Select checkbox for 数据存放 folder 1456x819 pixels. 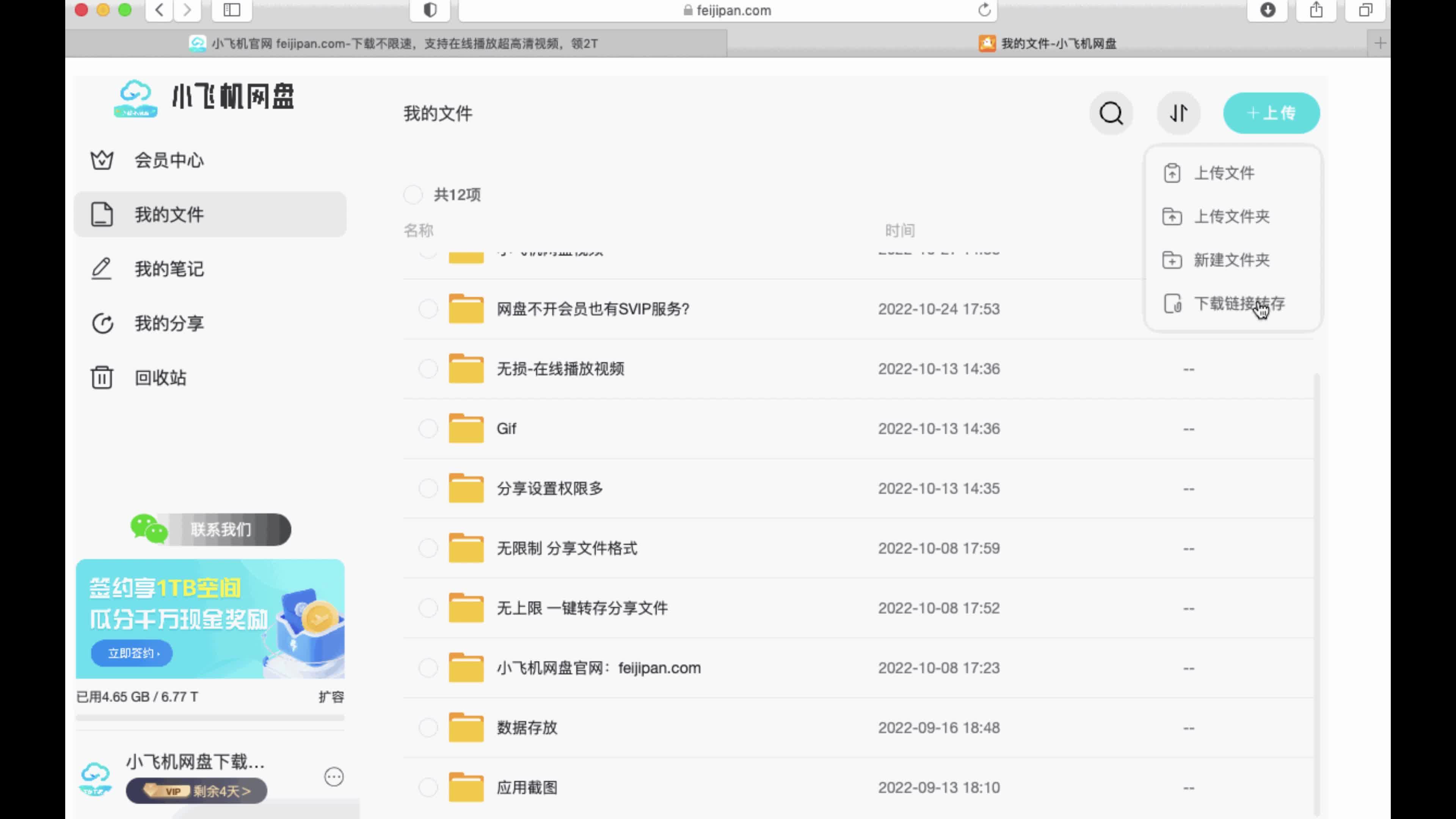[428, 728]
